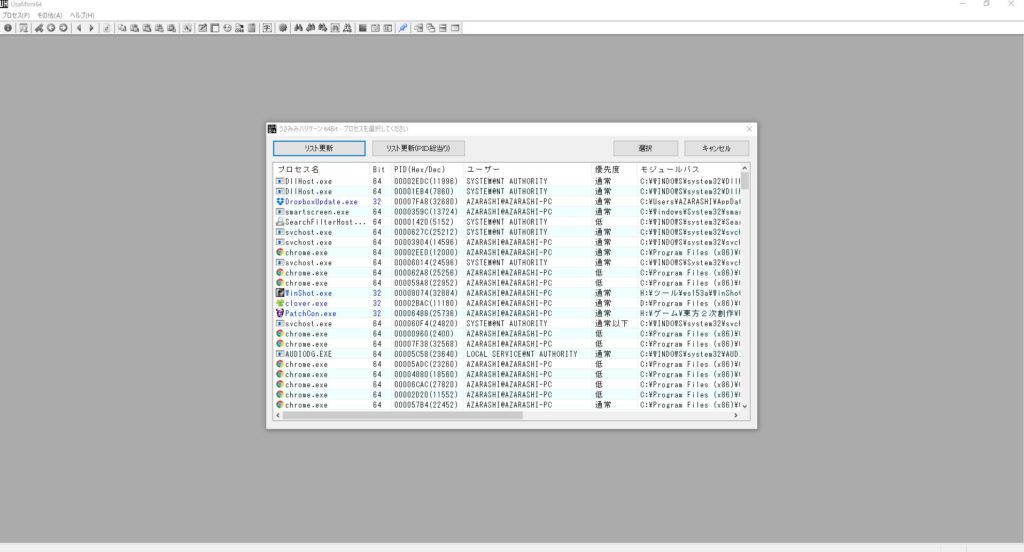Image resolution: width=1024 pixels, height=552 pixels.
Task: Click the 通常以下 priority cell
Action: [x=611, y=324]
